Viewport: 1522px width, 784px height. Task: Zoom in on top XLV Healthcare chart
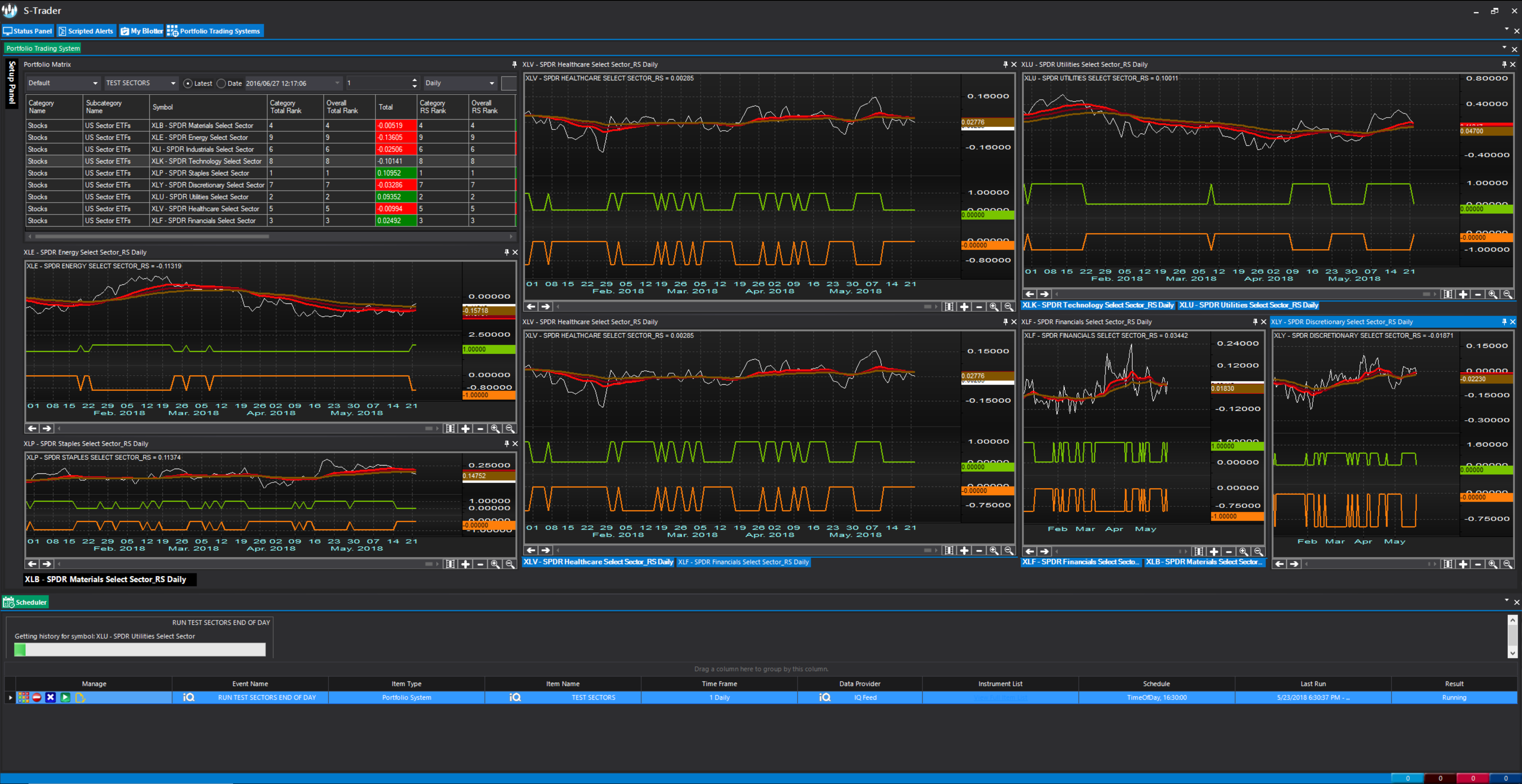click(x=994, y=307)
